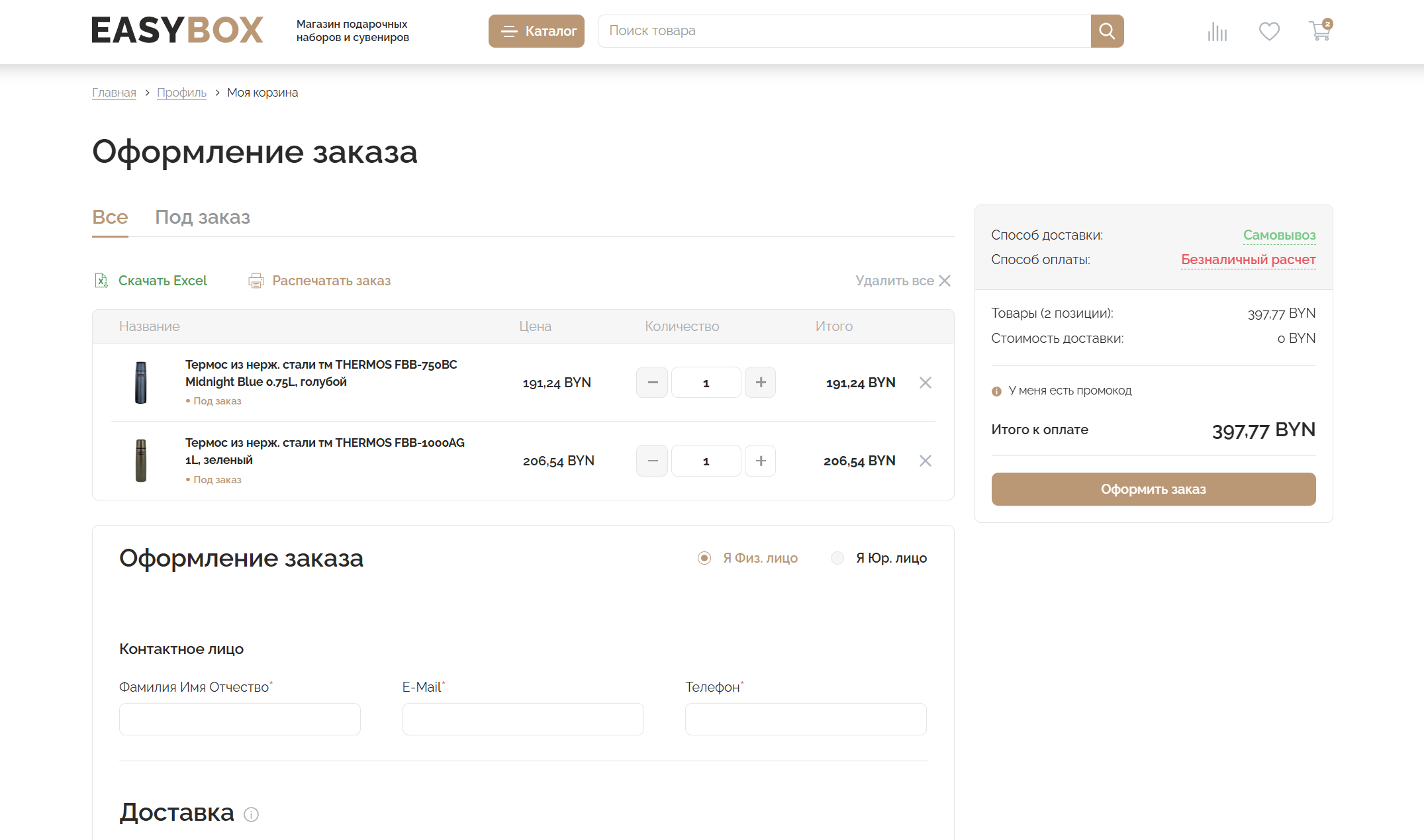Open the comparison bars icon in header

coord(1217,32)
